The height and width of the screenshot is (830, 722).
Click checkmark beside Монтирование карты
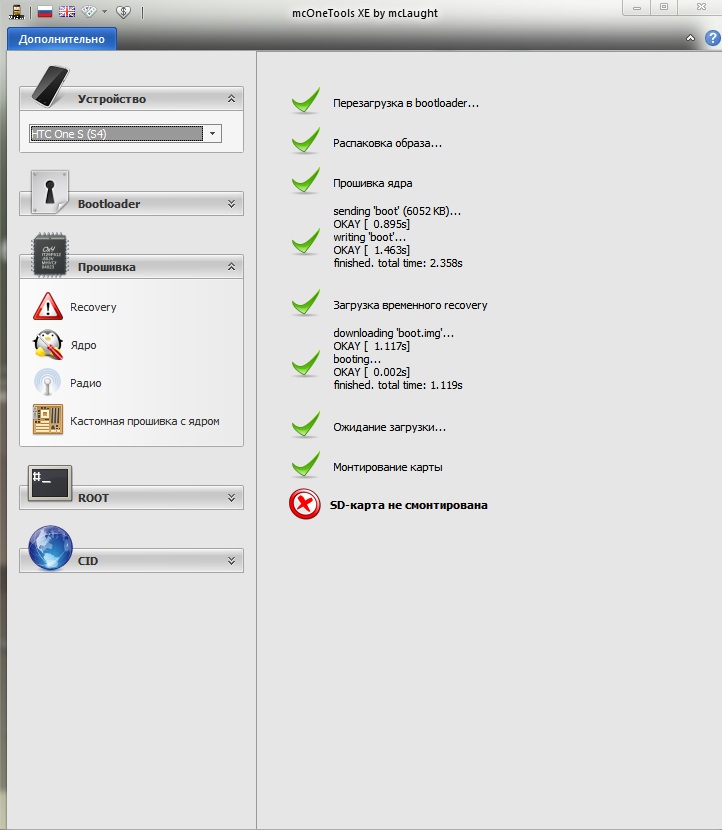click(306, 464)
